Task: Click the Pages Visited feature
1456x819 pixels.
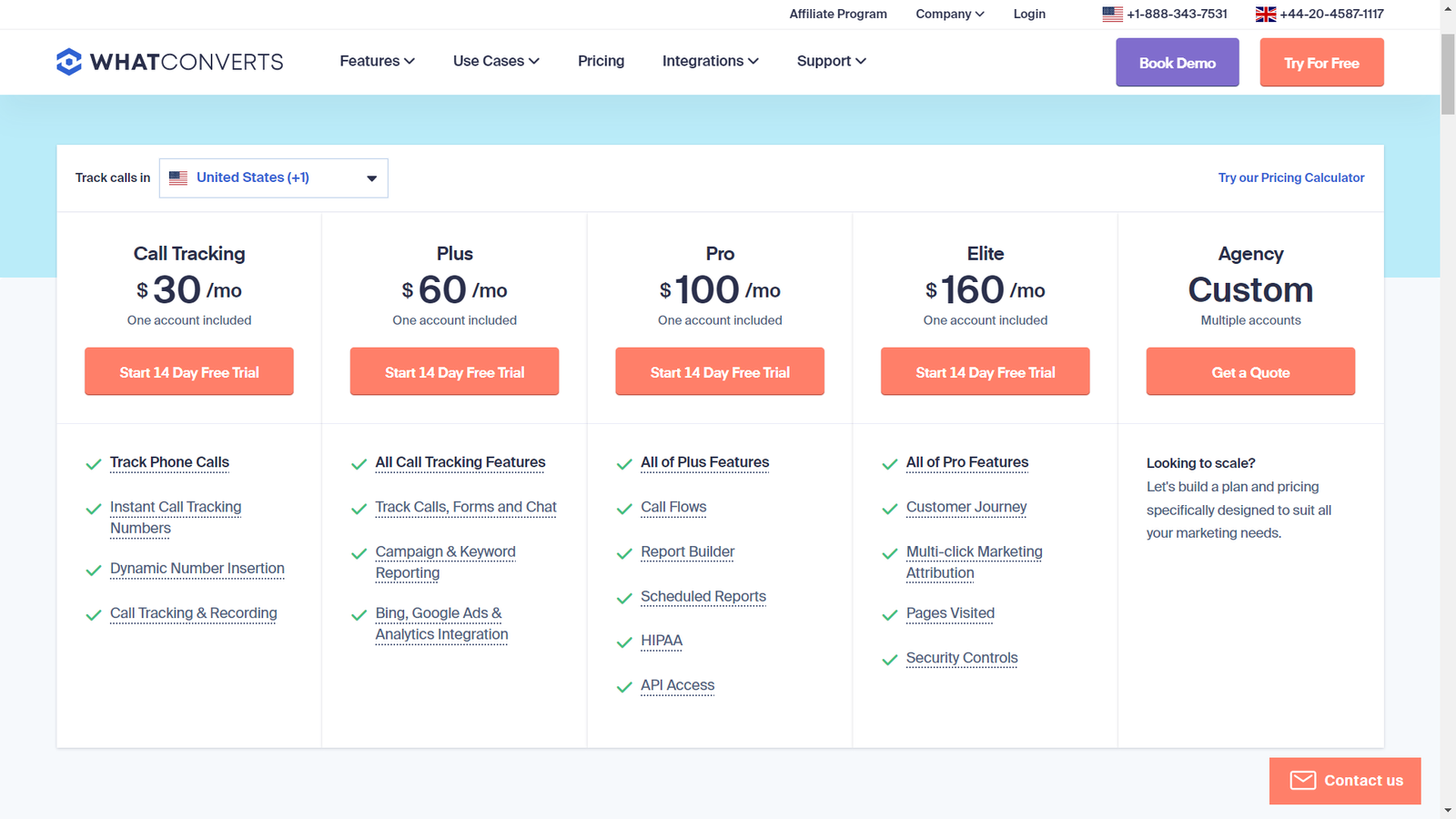Action: click(951, 613)
